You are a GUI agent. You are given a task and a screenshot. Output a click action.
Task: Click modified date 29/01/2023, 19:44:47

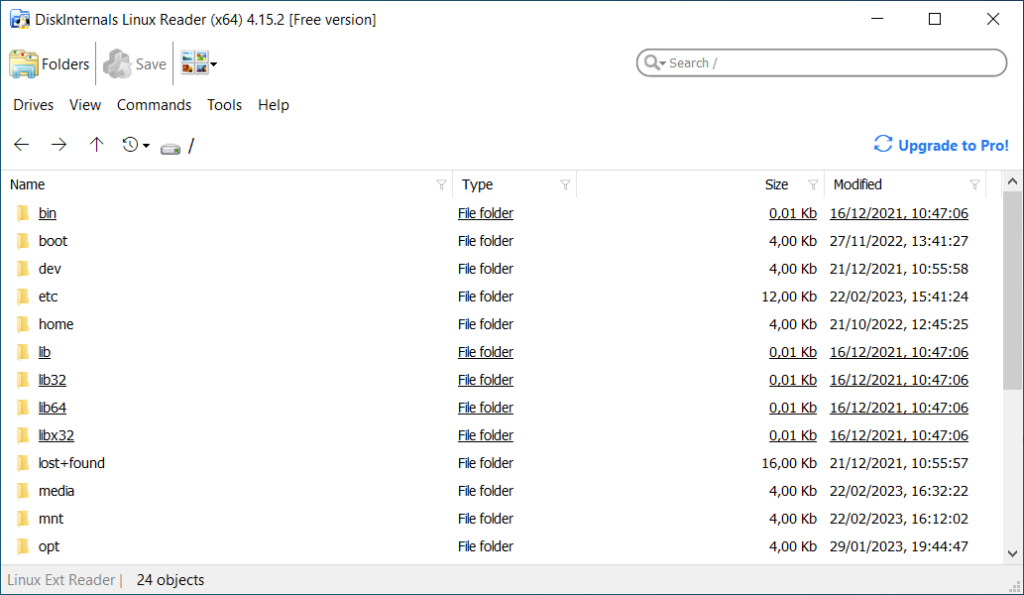click(899, 546)
